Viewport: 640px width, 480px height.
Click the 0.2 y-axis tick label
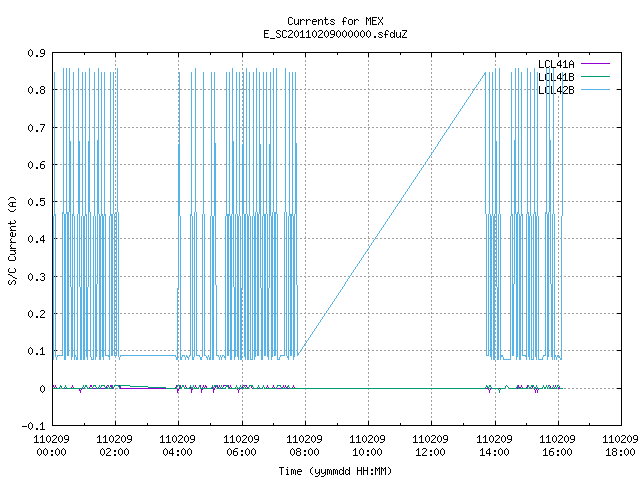click(x=36, y=314)
